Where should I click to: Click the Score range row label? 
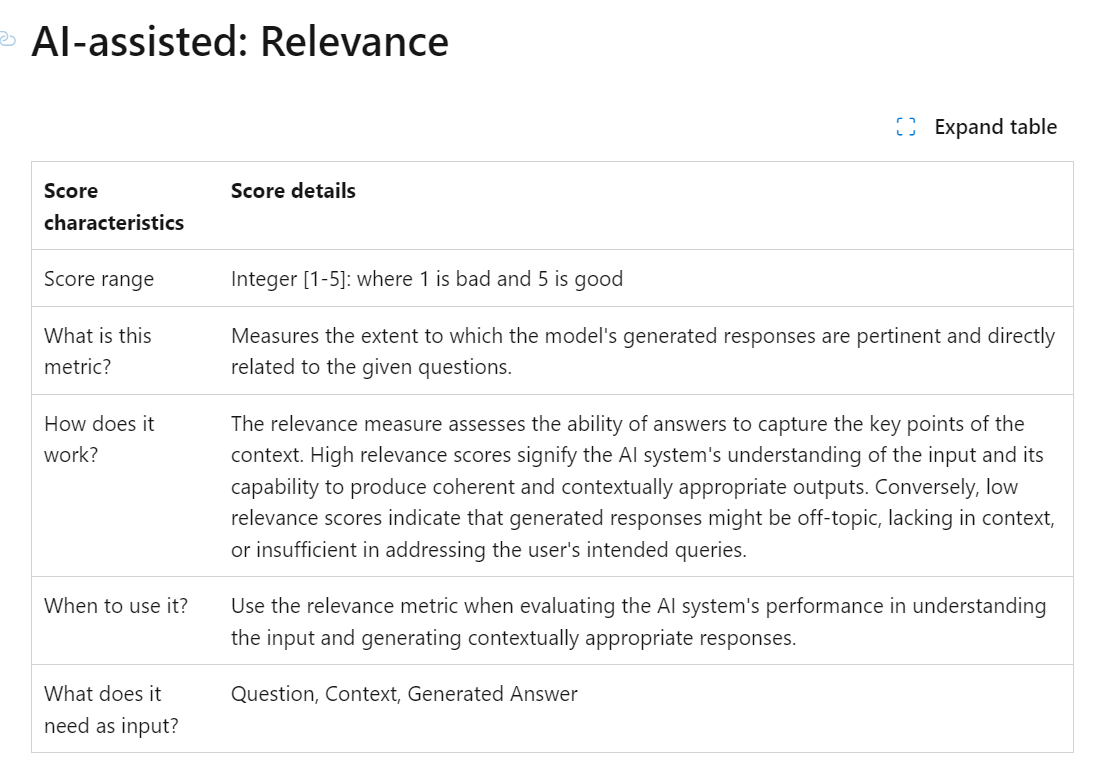99,279
